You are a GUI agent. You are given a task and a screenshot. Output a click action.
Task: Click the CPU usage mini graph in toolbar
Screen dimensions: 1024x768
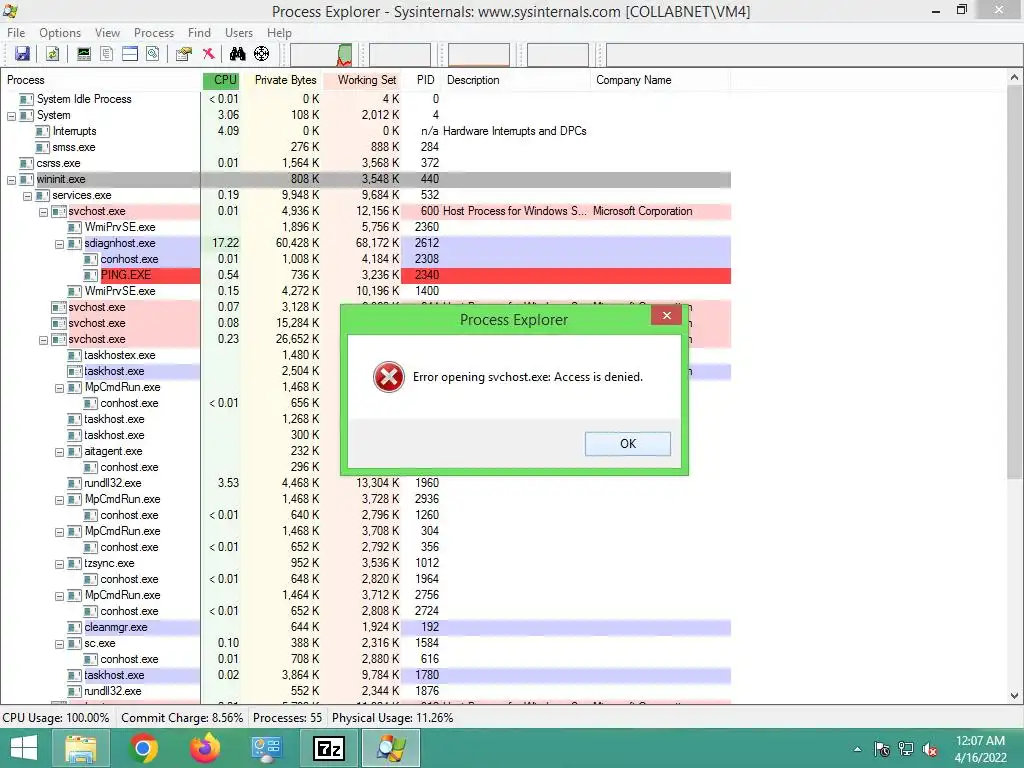coord(321,55)
